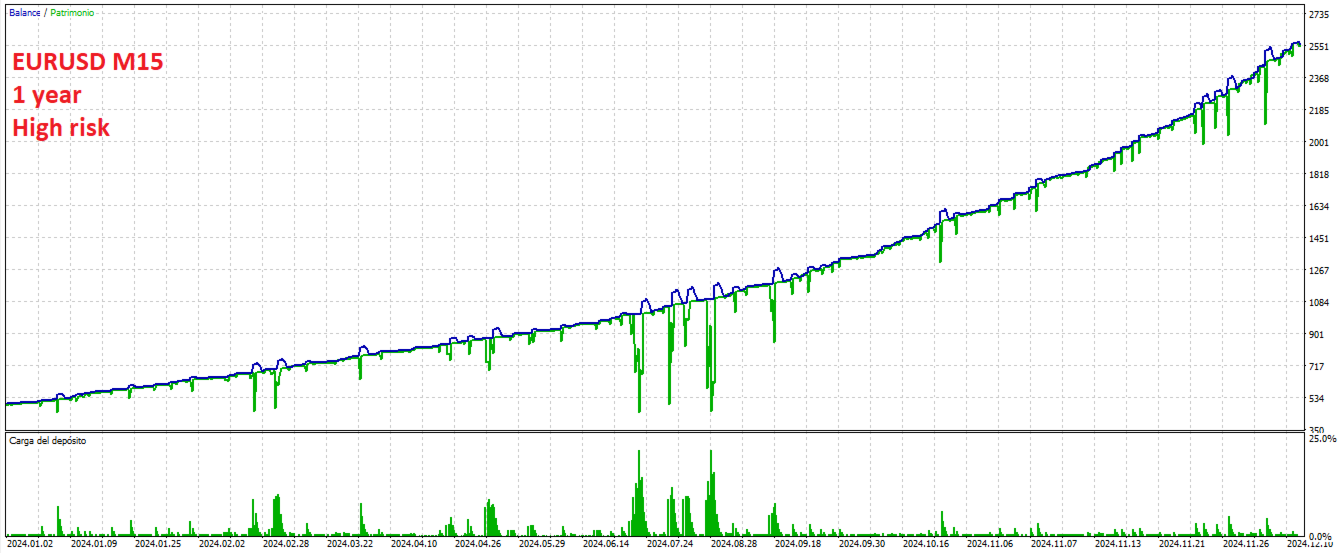Click the 2368 y-axis value
Screen dimensions: 1341x553
1318,78
